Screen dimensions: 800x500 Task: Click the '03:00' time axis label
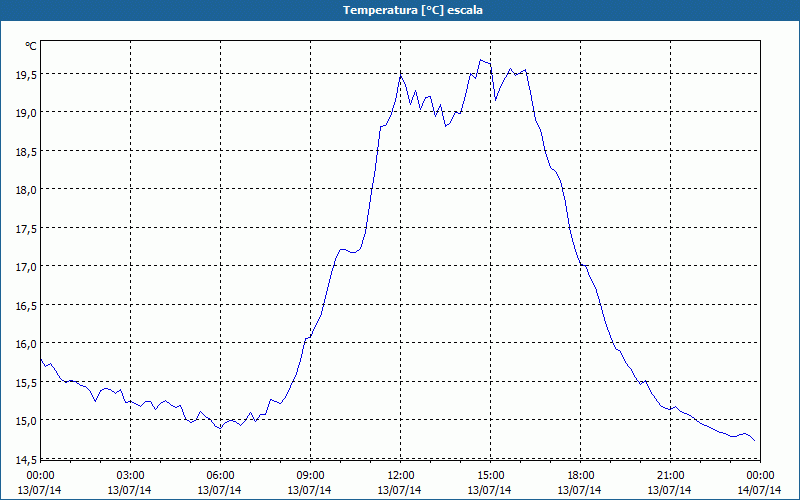click(130, 476)
